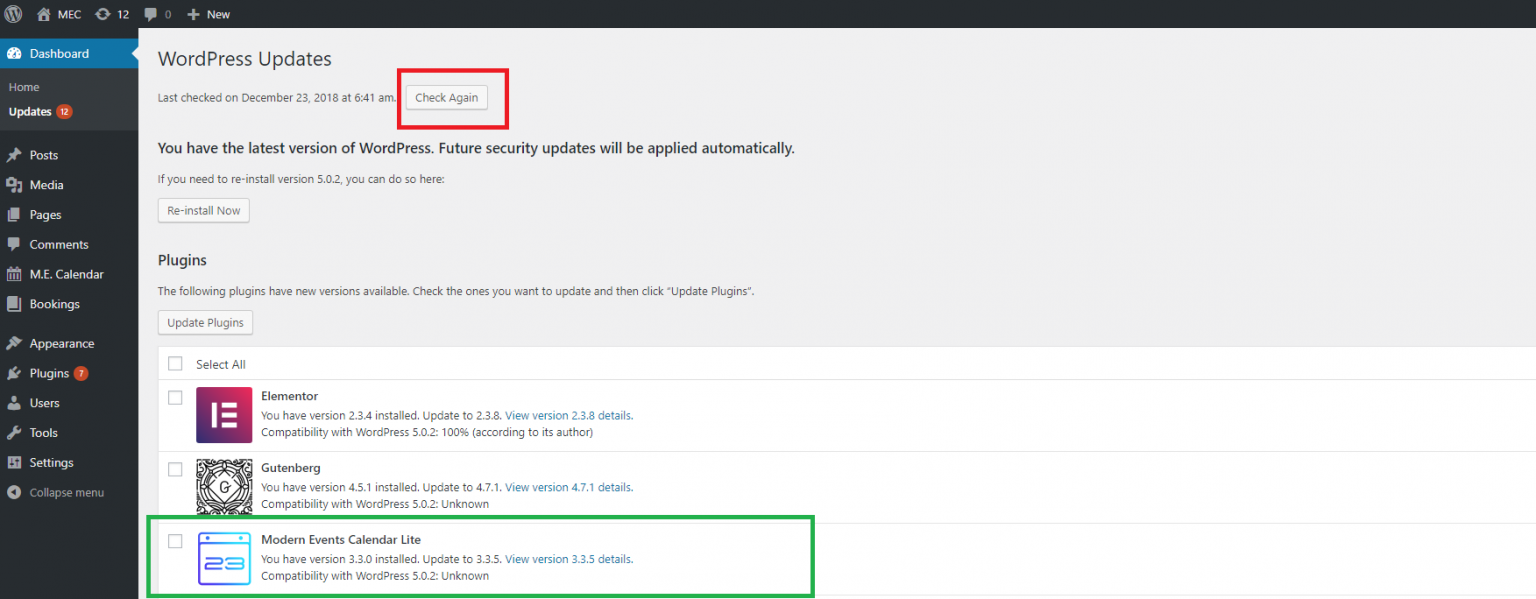Go to Plugins in the sidebar
Screen dimensions: 1536x599
pos(48,373)
